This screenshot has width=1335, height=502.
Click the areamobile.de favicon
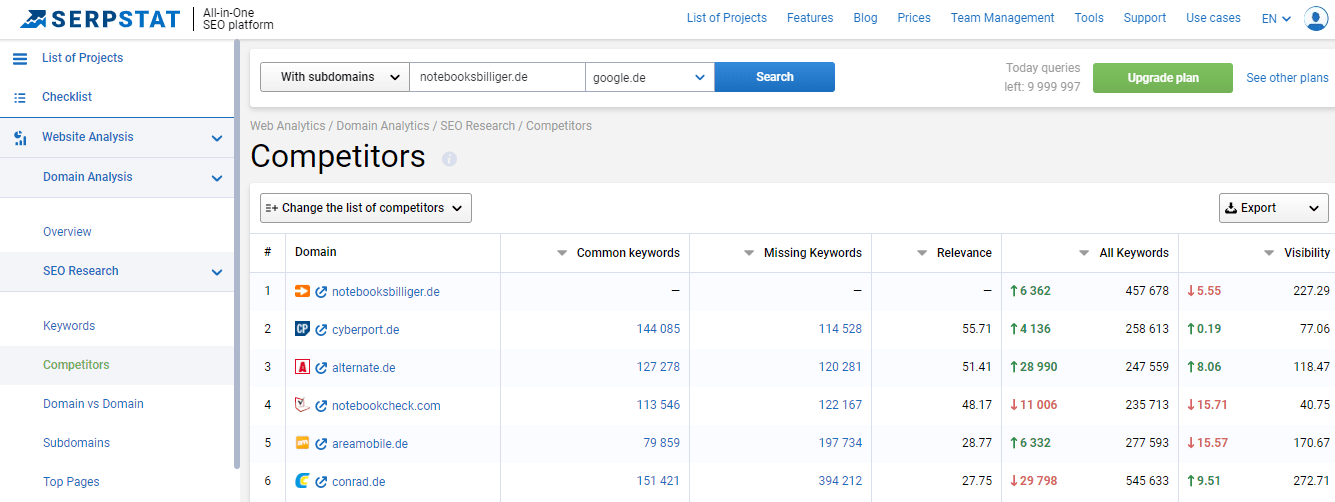coord(302,443)
